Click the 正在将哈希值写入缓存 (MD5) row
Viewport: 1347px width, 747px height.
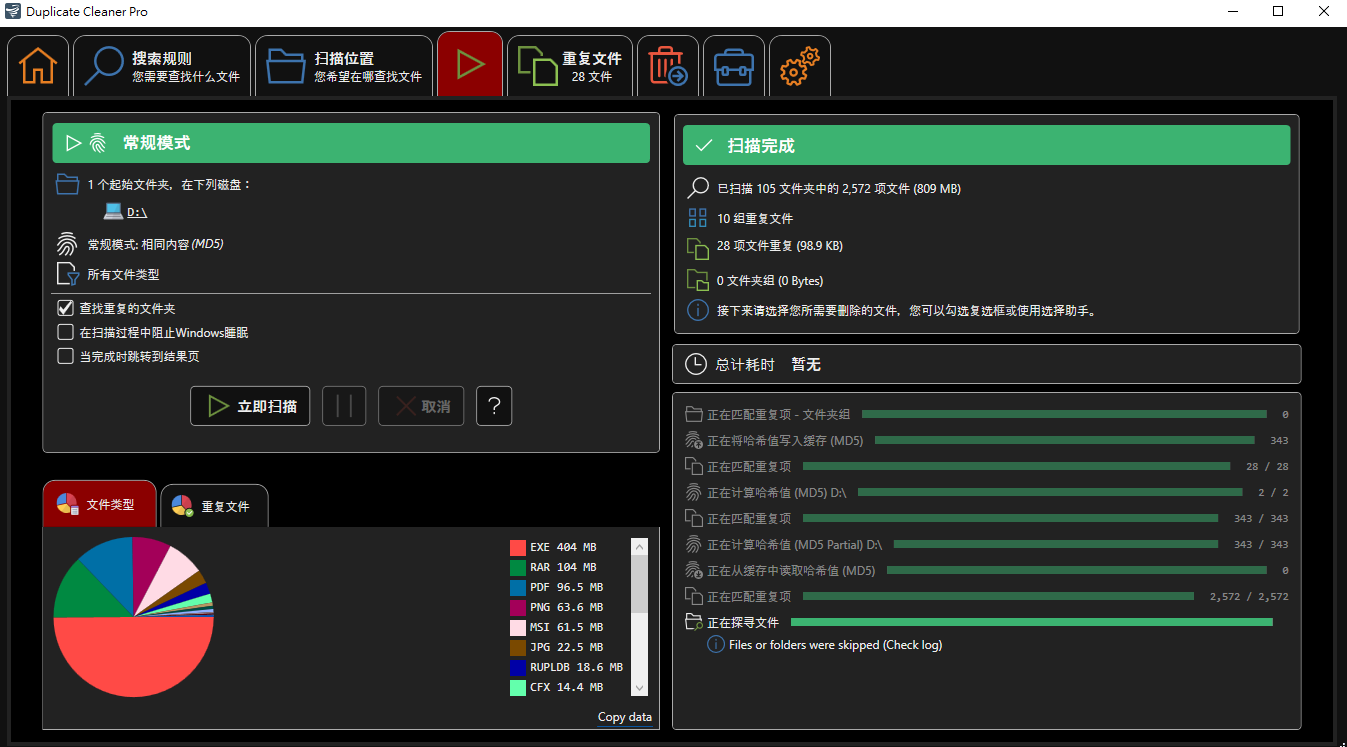(987, 440)
